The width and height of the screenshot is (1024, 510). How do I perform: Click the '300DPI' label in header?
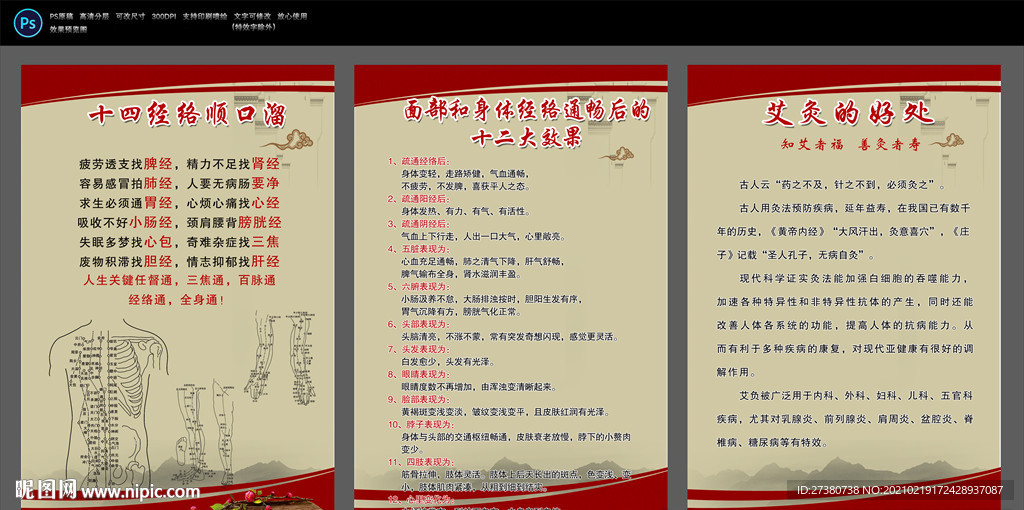pos(163,16)
